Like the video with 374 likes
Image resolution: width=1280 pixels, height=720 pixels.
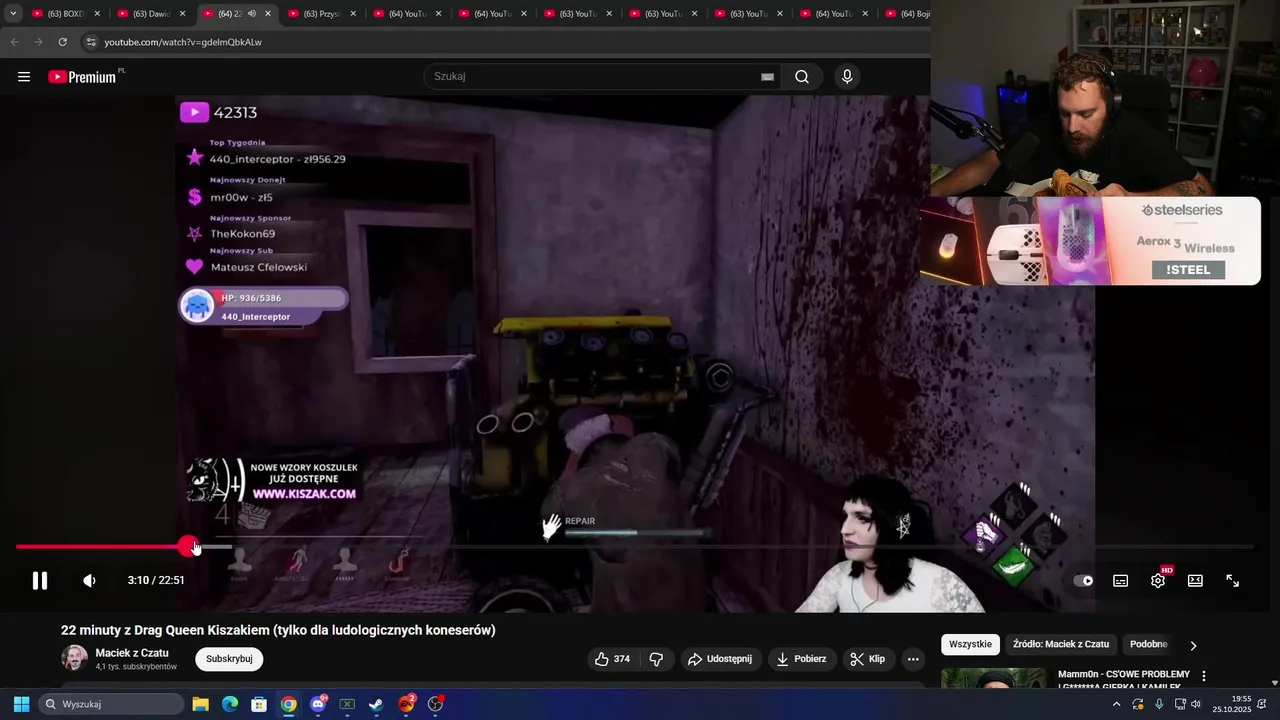click(x=612, y=659)
